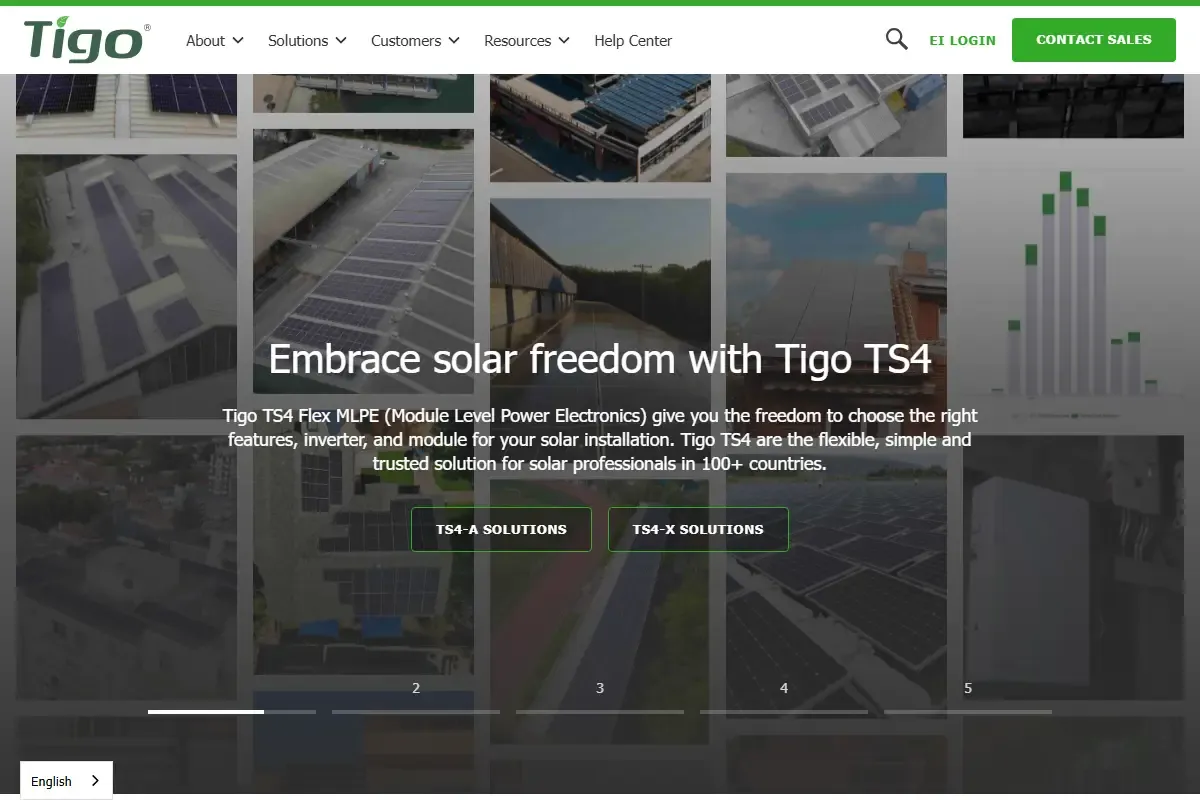Click the Tigo logo
Image resolution: width=1200 pixels, height=800 pixels.
87,40
